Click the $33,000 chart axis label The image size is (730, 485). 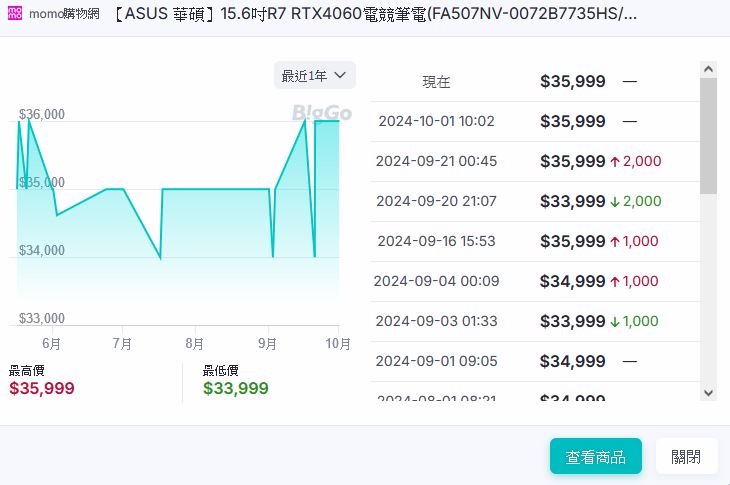(41, 318)
